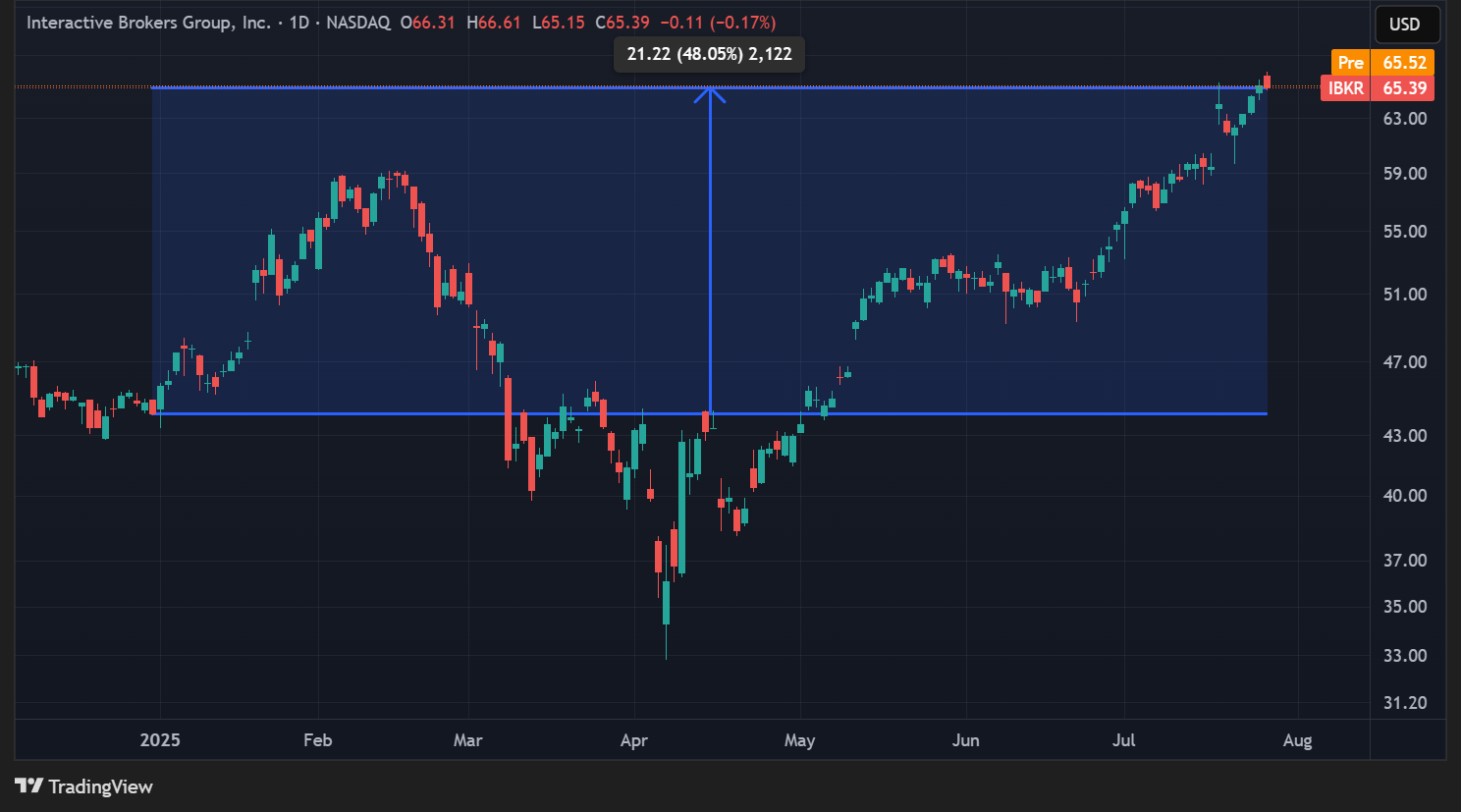Click Aug on the time axis

point(1297,740)
